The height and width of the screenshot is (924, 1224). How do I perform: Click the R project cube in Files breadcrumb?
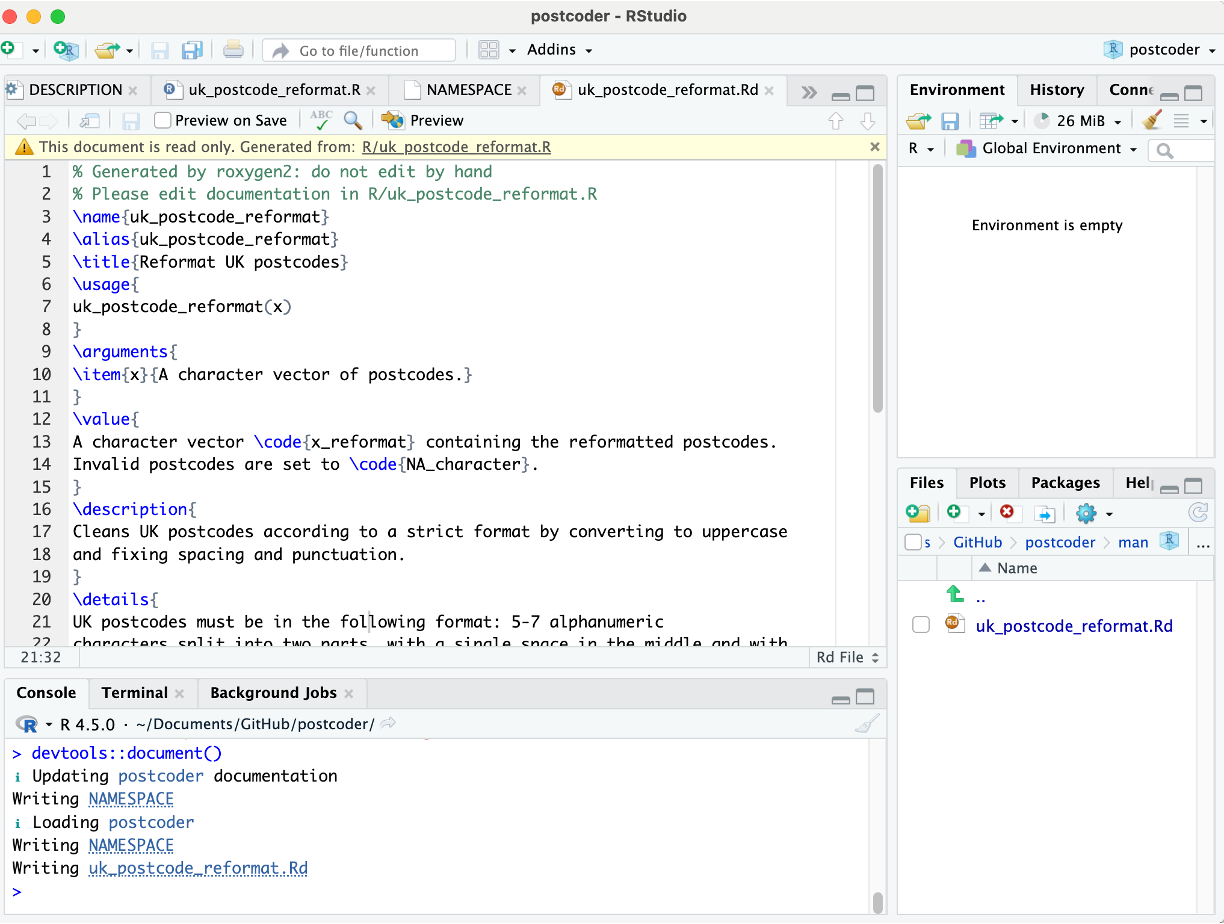coord(1169,541)
